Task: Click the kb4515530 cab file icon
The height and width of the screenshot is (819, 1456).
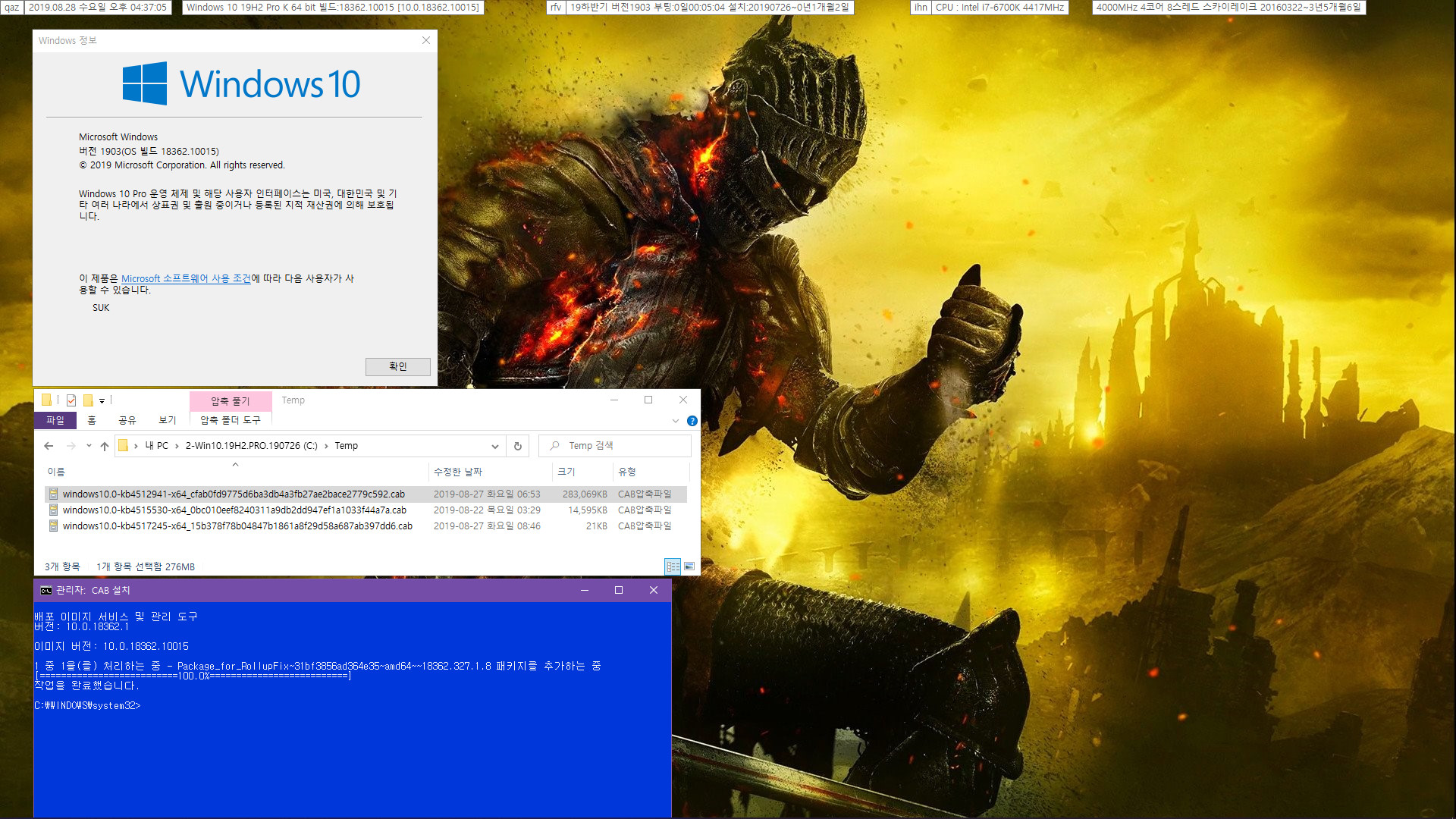Action: click(x=53, y=510)
